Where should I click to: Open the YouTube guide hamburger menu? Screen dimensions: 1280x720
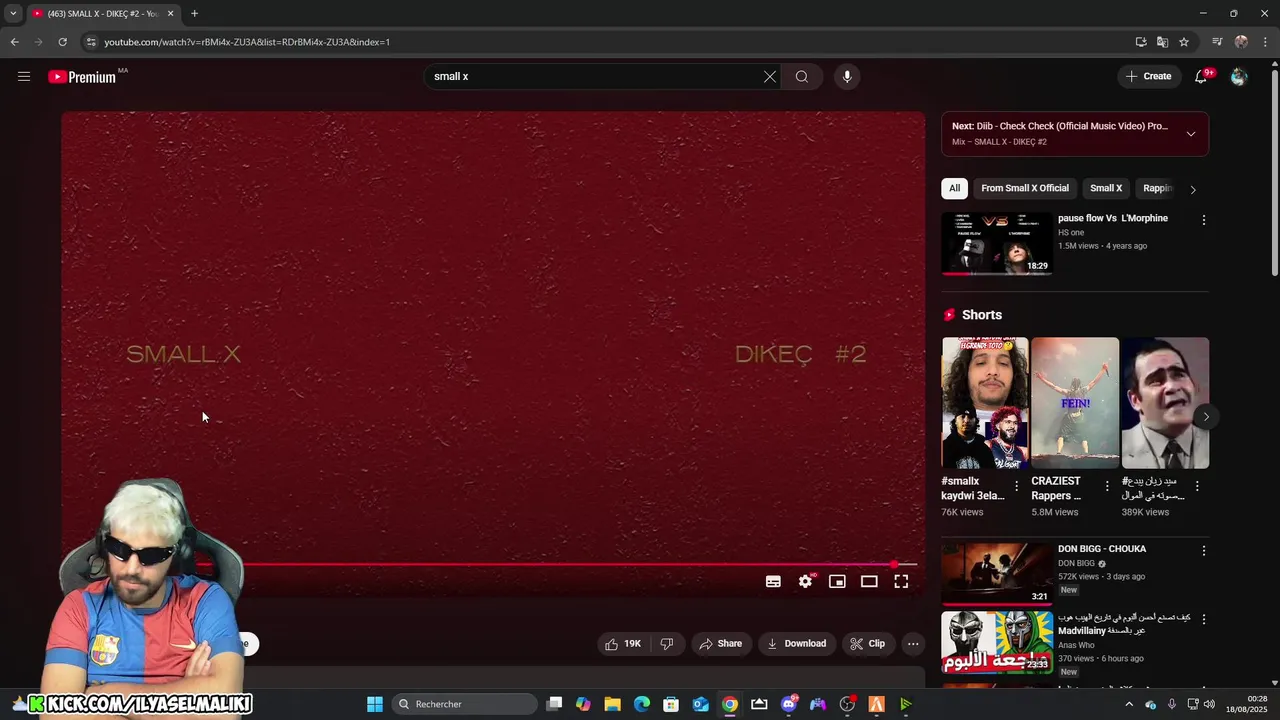24,76
